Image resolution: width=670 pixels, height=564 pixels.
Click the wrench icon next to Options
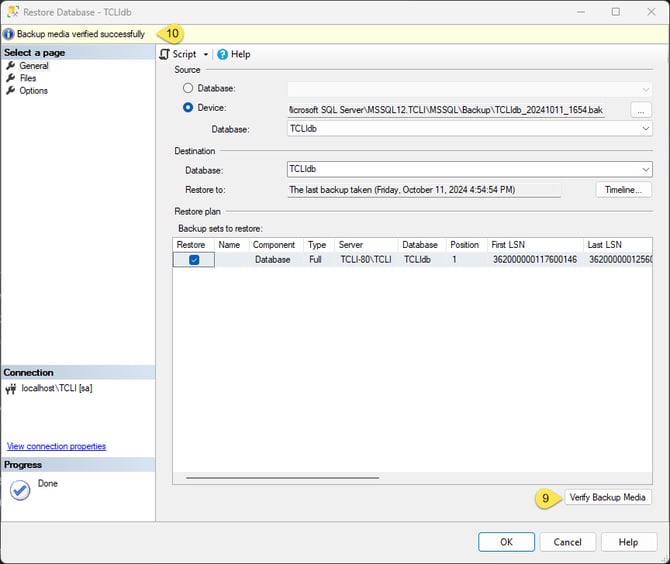(x=11, y=91)
